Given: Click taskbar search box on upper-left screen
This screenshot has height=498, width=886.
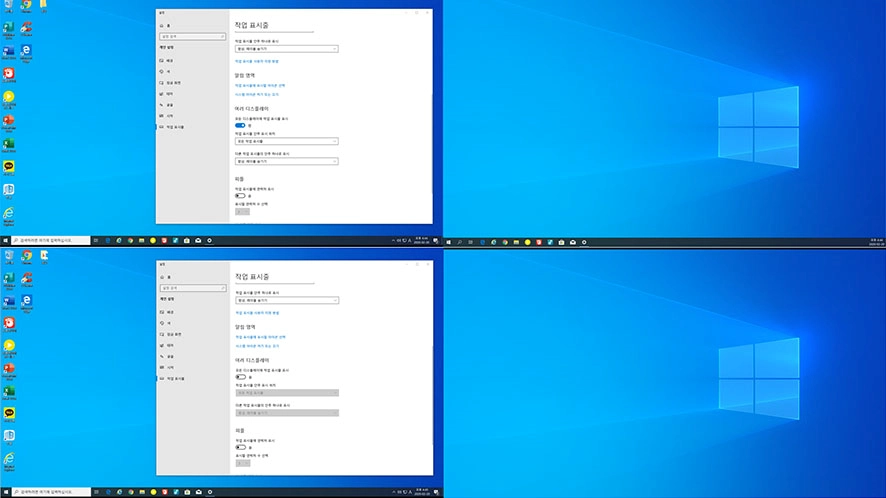Looking at the screenshot, I should coord(51,240).
